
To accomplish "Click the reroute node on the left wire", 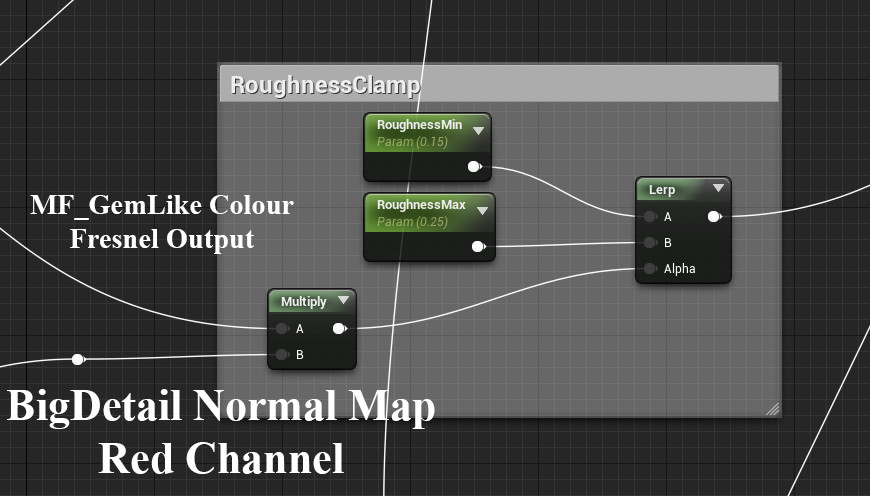I will [78, 359].
